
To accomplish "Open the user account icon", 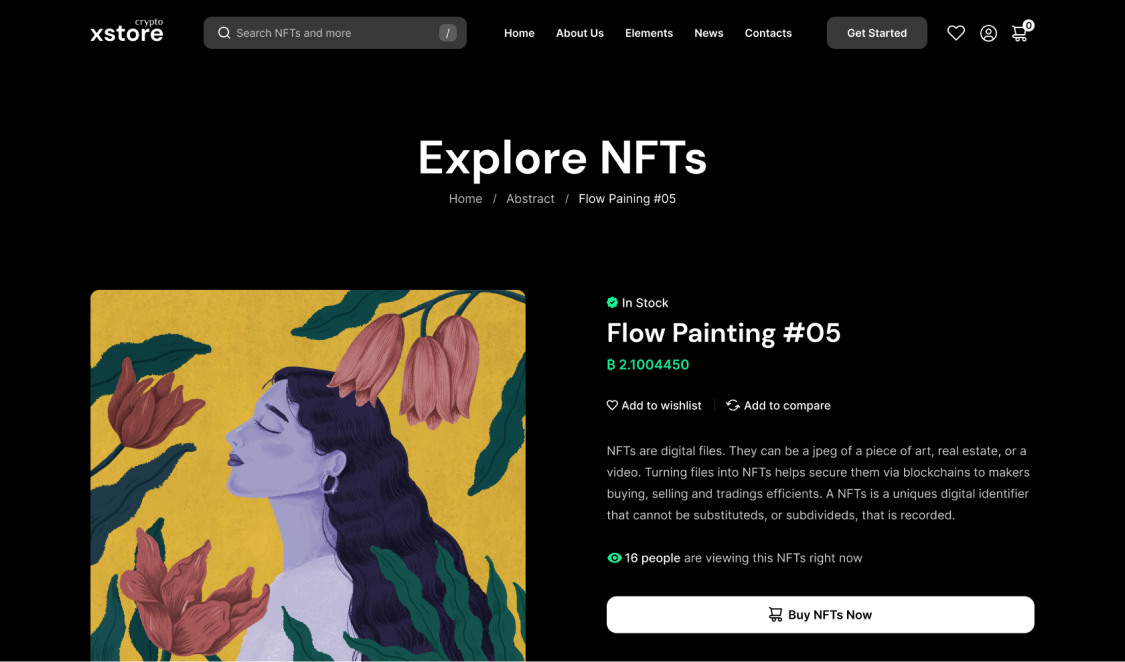I will (988, 33).
